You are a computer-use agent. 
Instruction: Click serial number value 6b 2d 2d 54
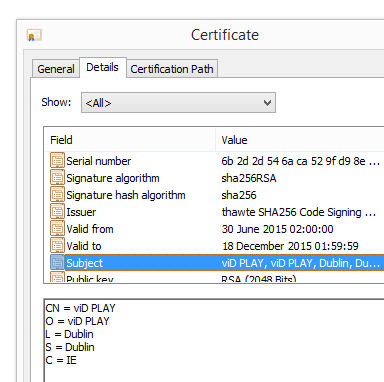[x=300, y=161]
